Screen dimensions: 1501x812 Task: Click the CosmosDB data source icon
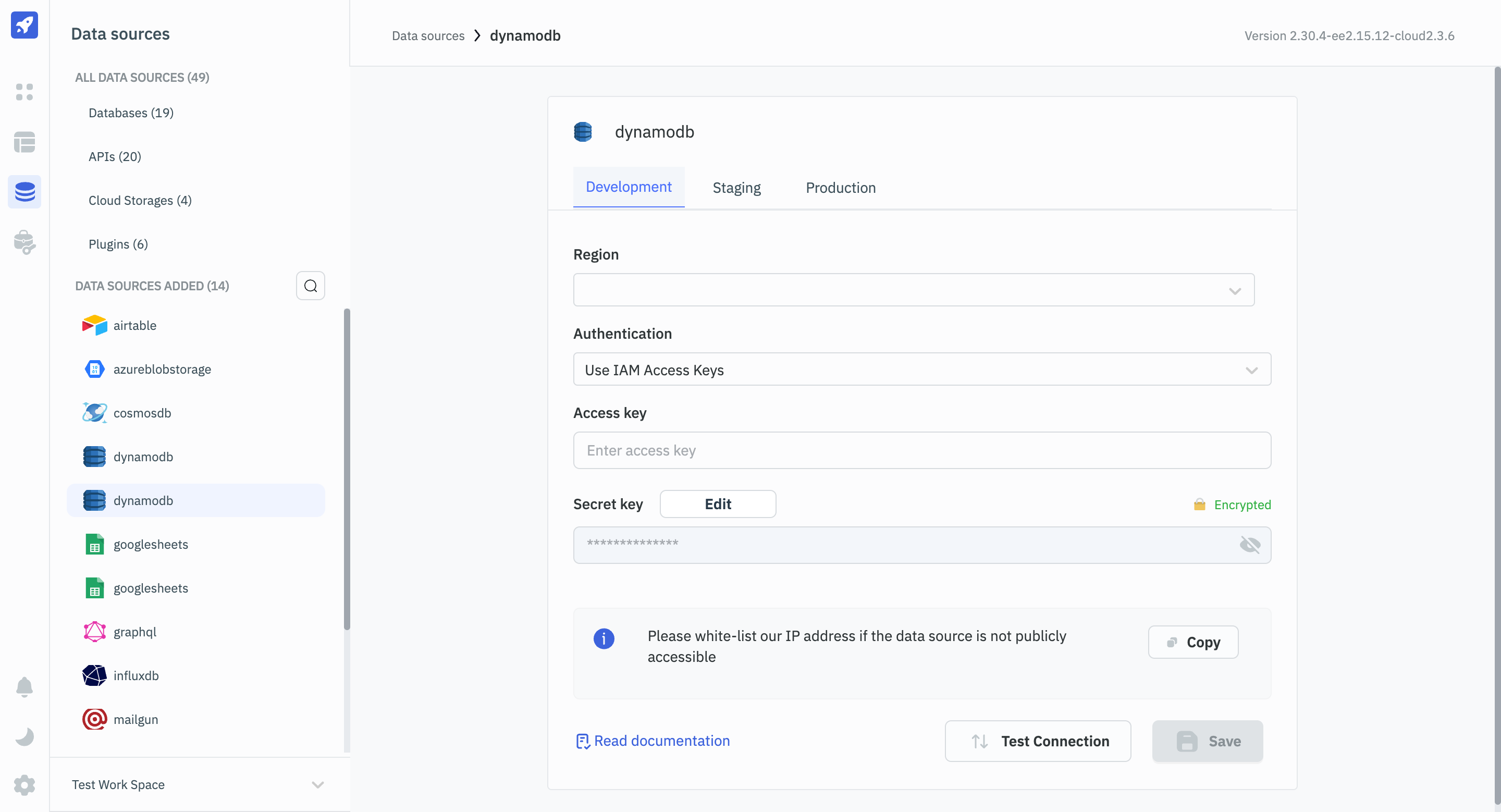coord(95,413)
